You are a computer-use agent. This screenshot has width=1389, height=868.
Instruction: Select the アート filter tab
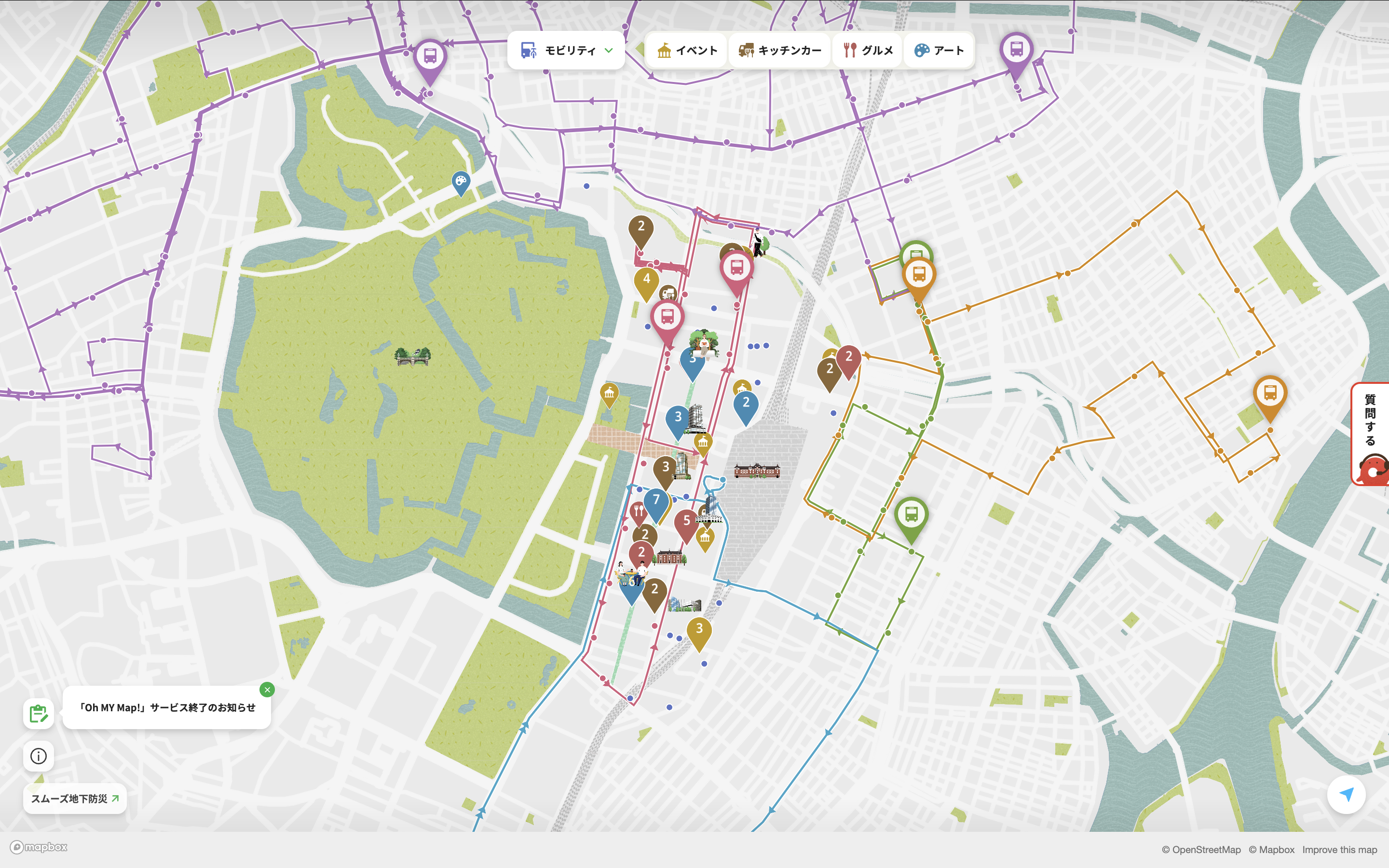click(x=939, y=51)
